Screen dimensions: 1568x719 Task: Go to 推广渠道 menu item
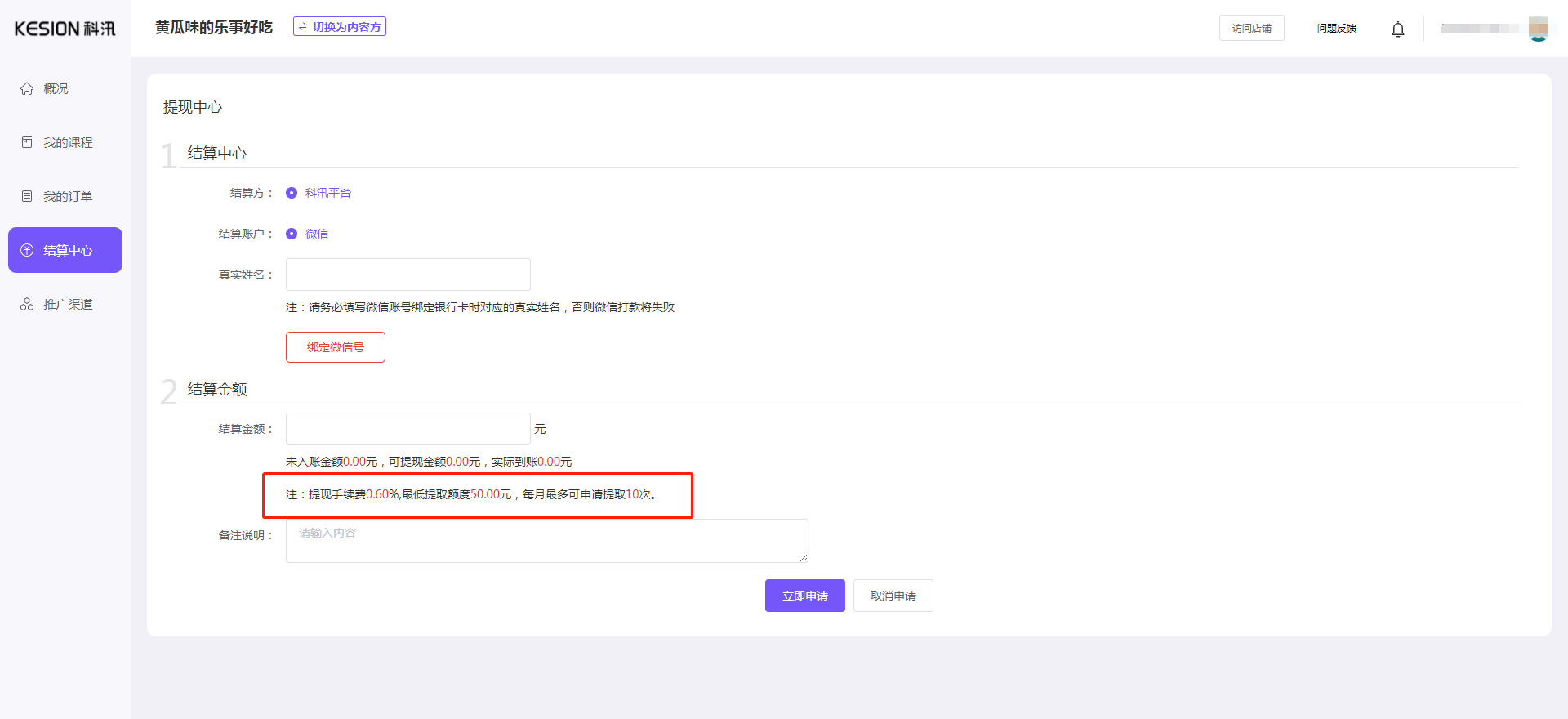[x=68, y=304]
